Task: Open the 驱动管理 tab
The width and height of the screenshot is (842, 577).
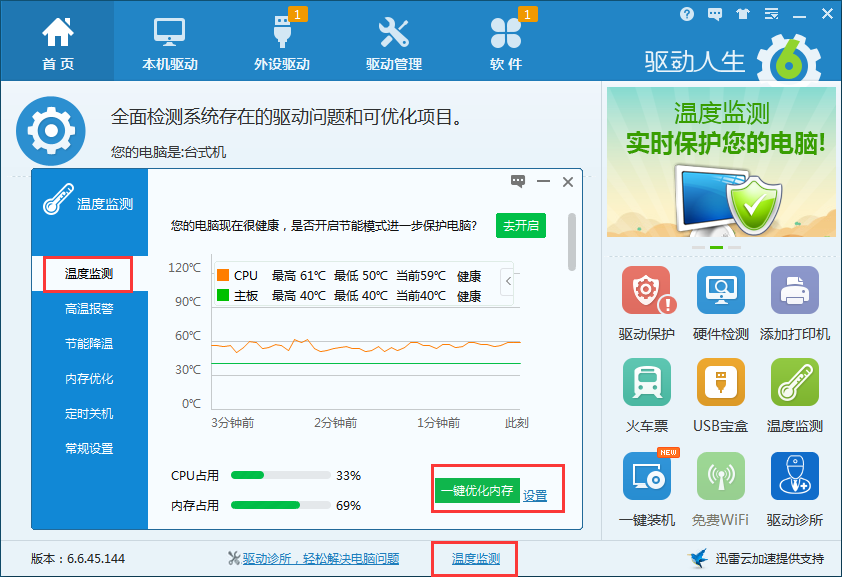Action: (x=394, y=43)
